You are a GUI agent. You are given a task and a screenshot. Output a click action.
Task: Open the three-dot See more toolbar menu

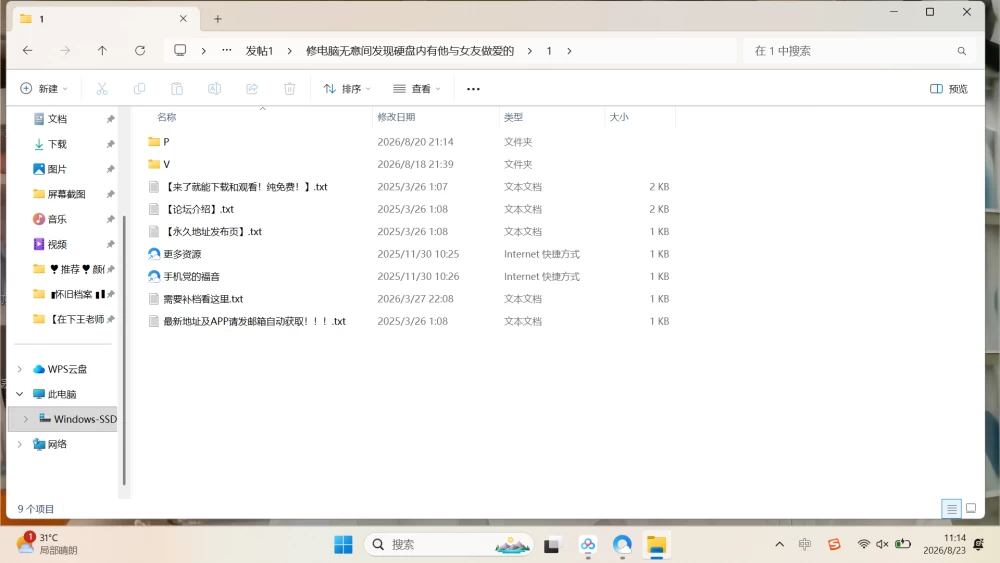pos(473,89)
